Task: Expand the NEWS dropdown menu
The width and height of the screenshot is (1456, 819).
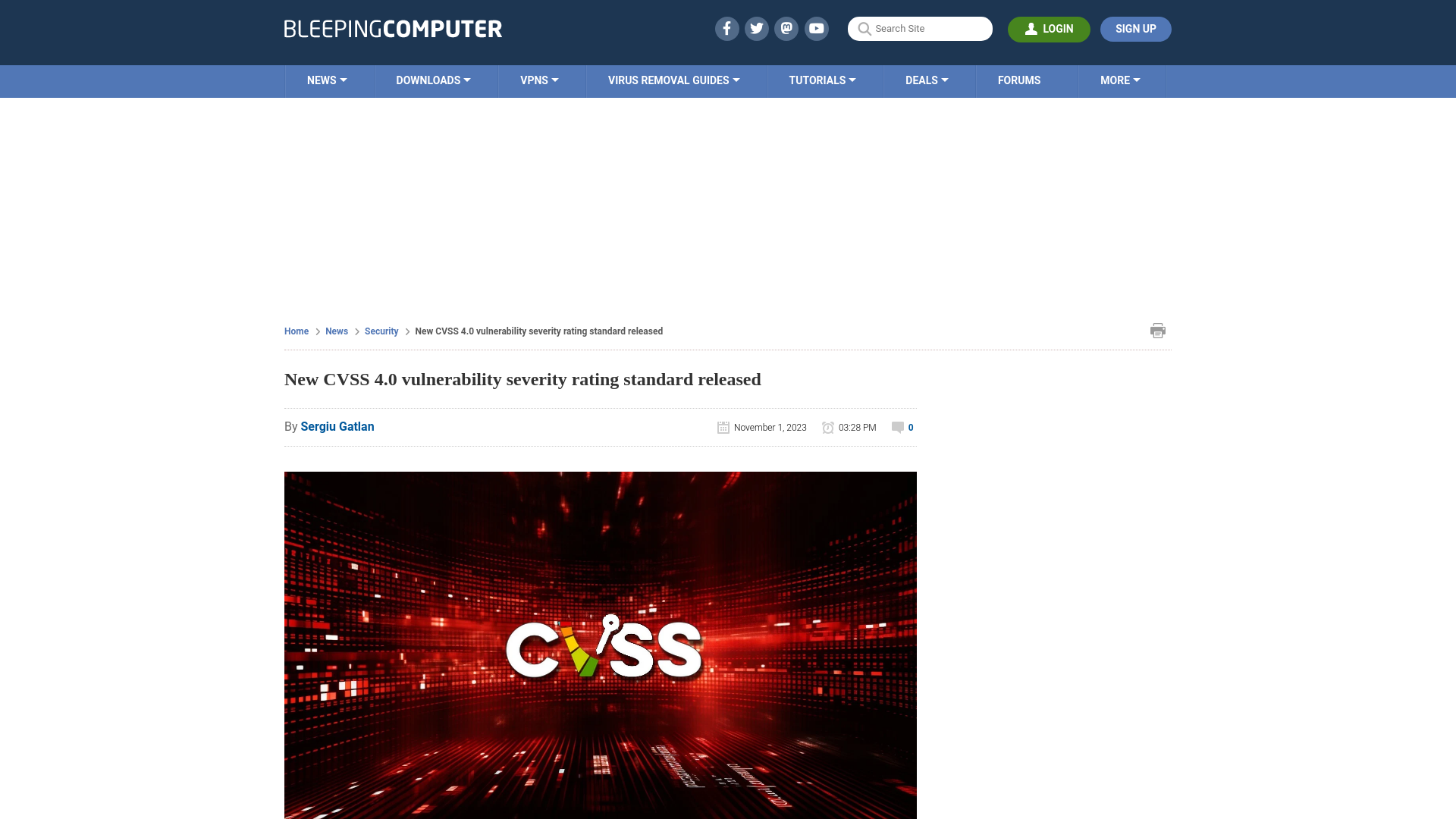Action: click(x=327, y=80)
